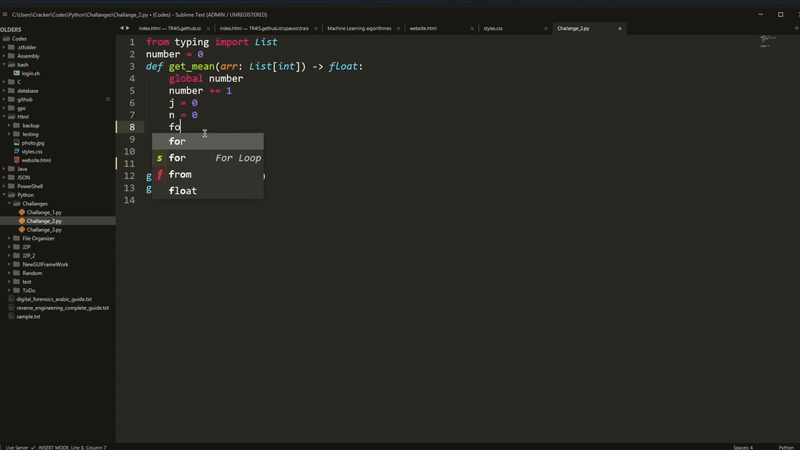This screenshot has height=450, width=800.
Task: Click the sample.txt file icon
Action: (x=11, y=316)
